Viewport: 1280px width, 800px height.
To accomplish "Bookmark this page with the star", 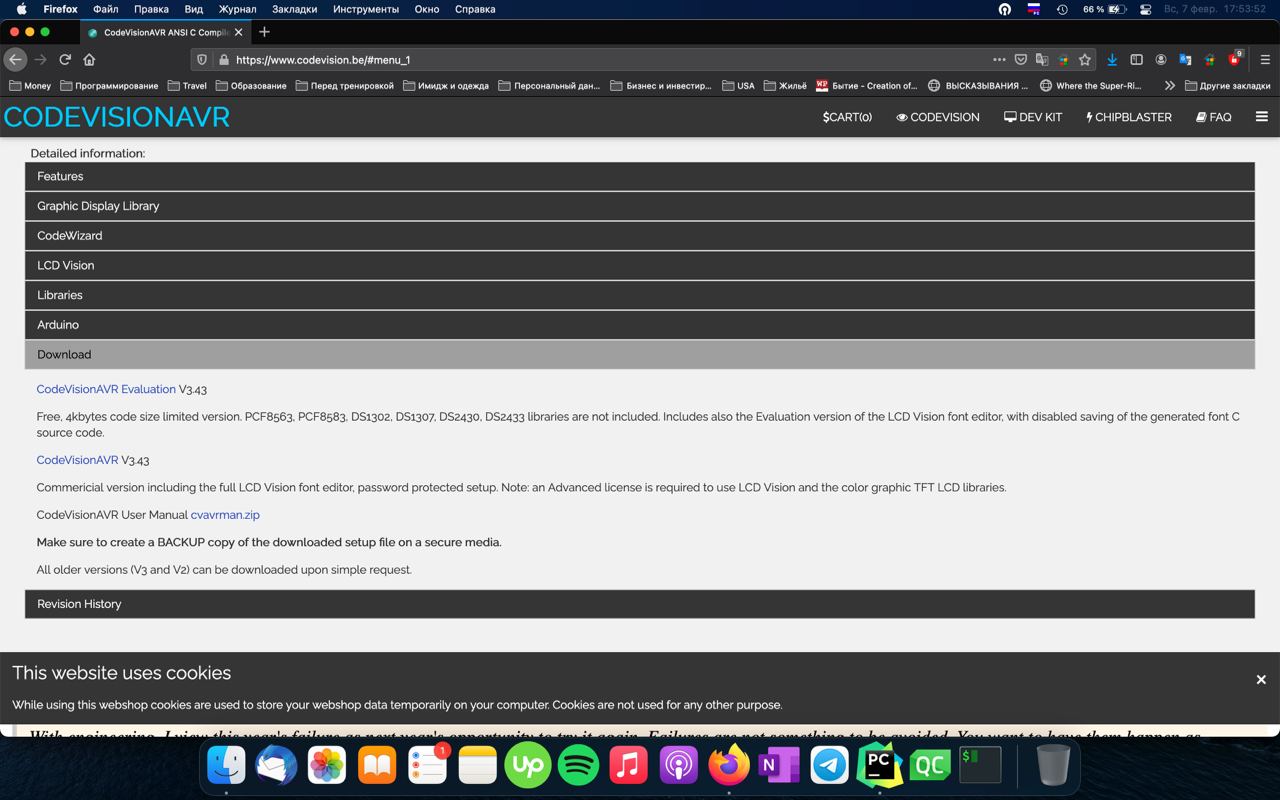I will pos(1085,60).
